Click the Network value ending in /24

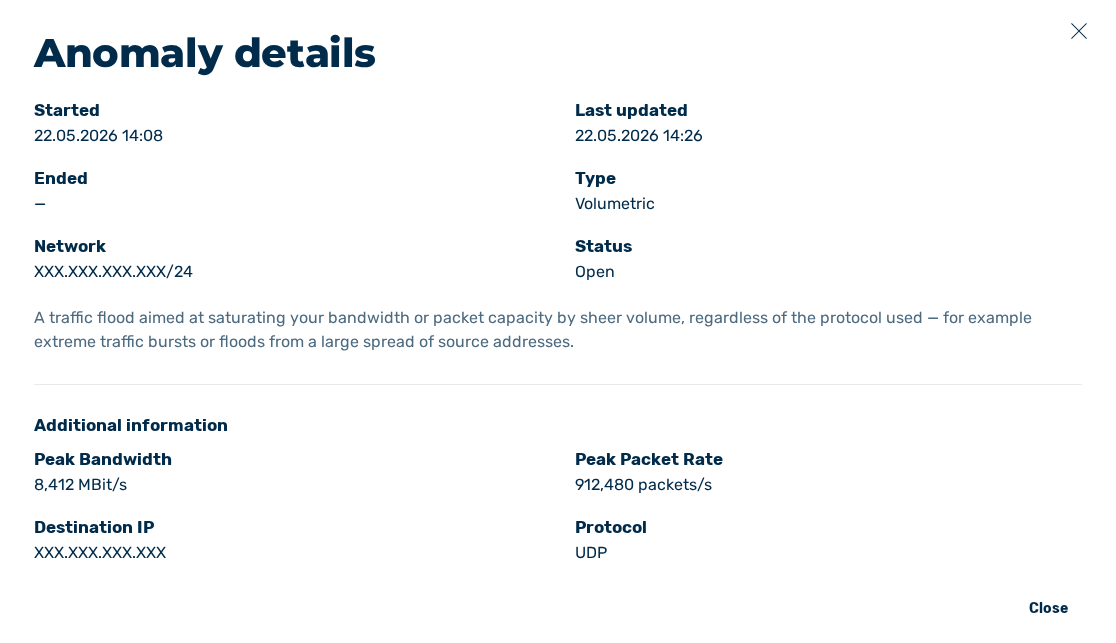[113, 272]
